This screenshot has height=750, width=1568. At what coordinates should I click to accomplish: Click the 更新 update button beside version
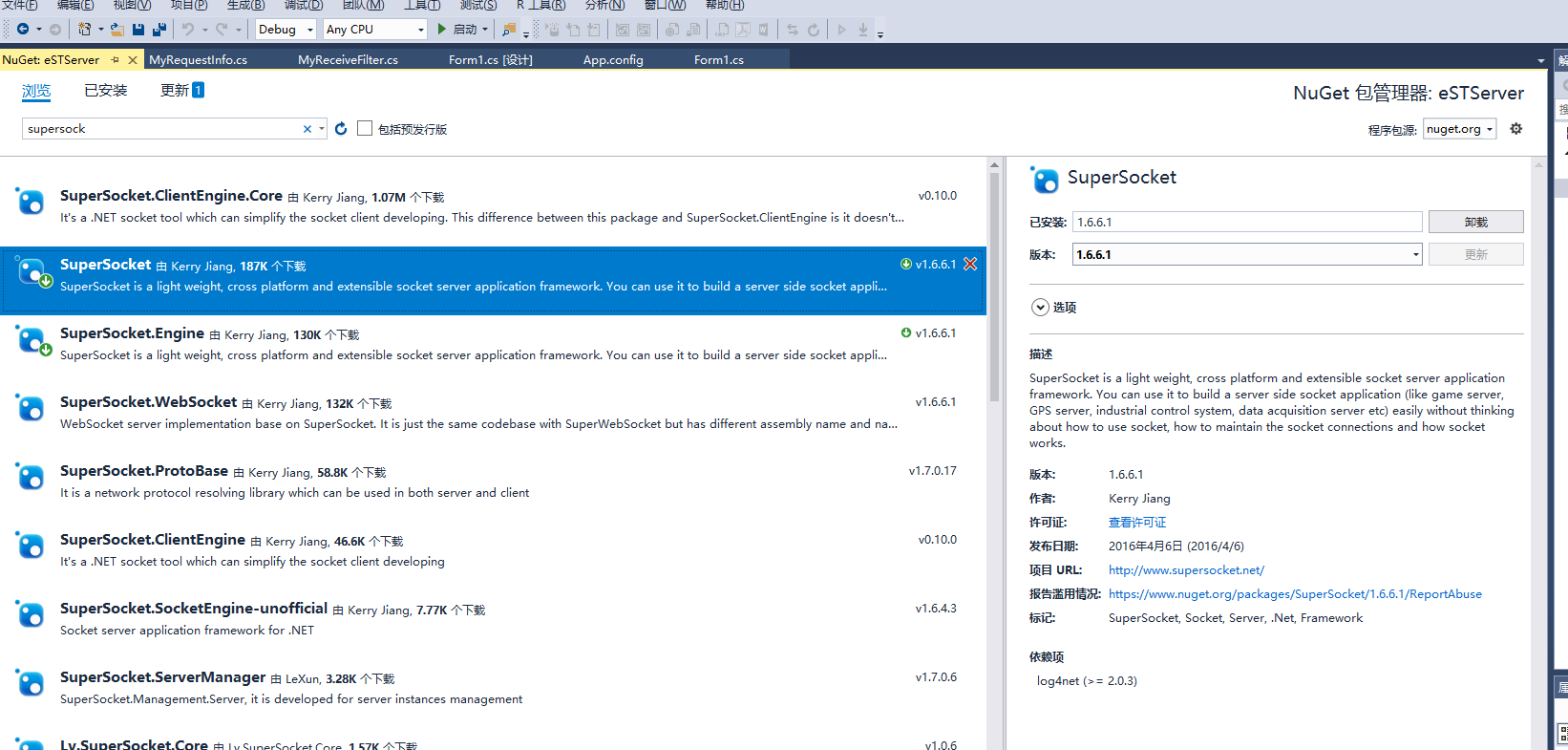1475,254
